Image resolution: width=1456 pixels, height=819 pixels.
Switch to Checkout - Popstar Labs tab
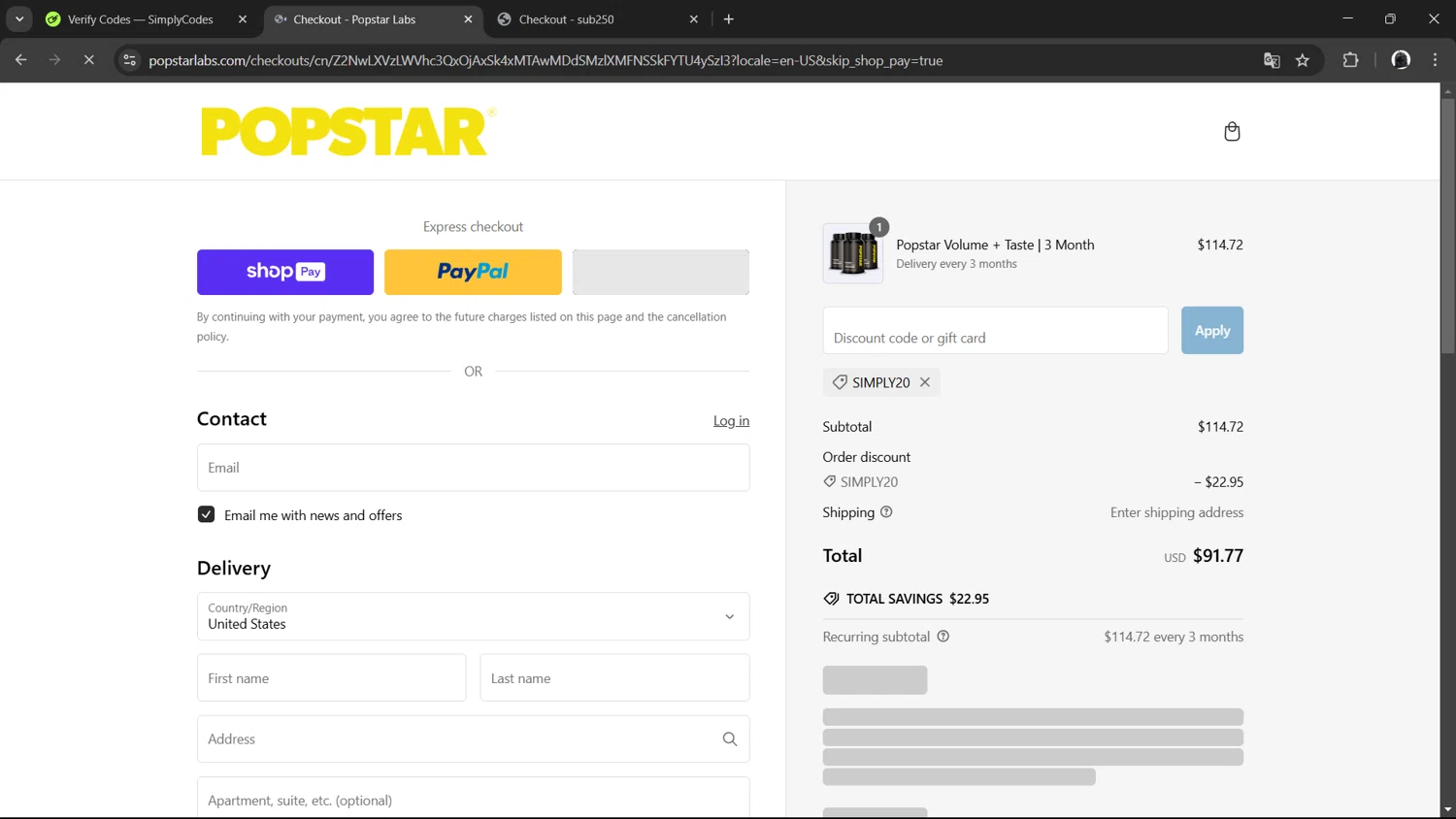[354, 19]
